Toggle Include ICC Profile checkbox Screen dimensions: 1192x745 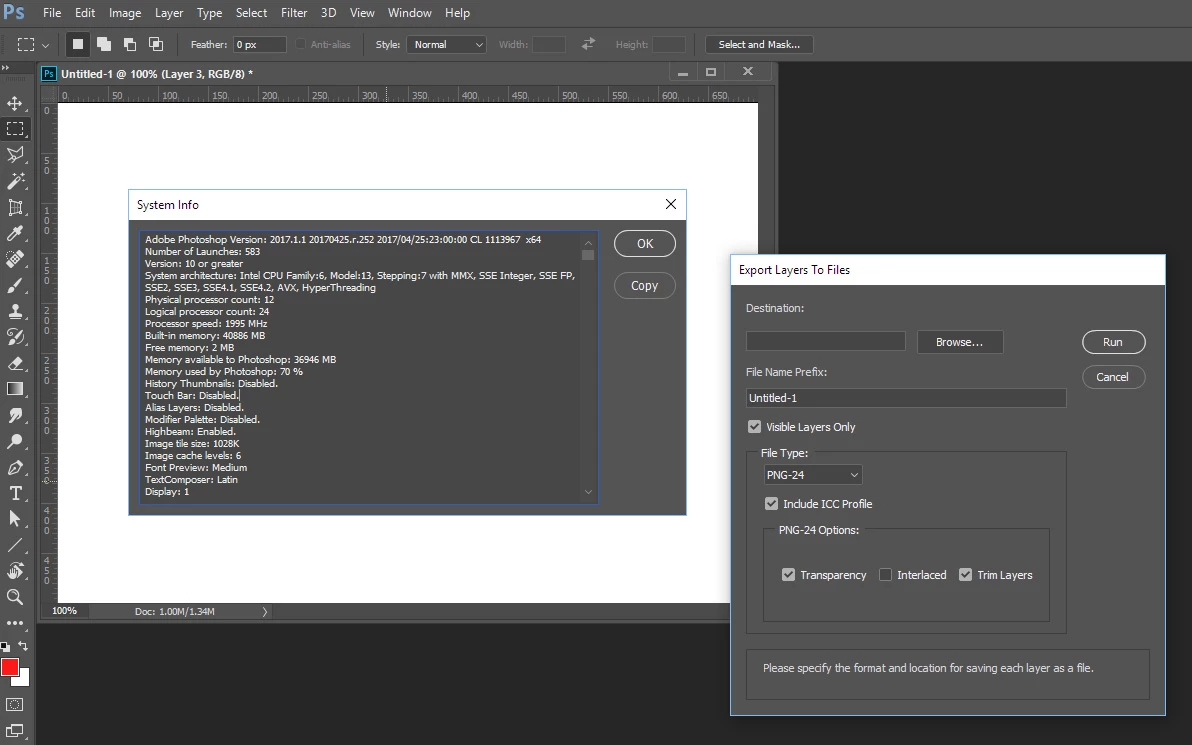point(771,503)
